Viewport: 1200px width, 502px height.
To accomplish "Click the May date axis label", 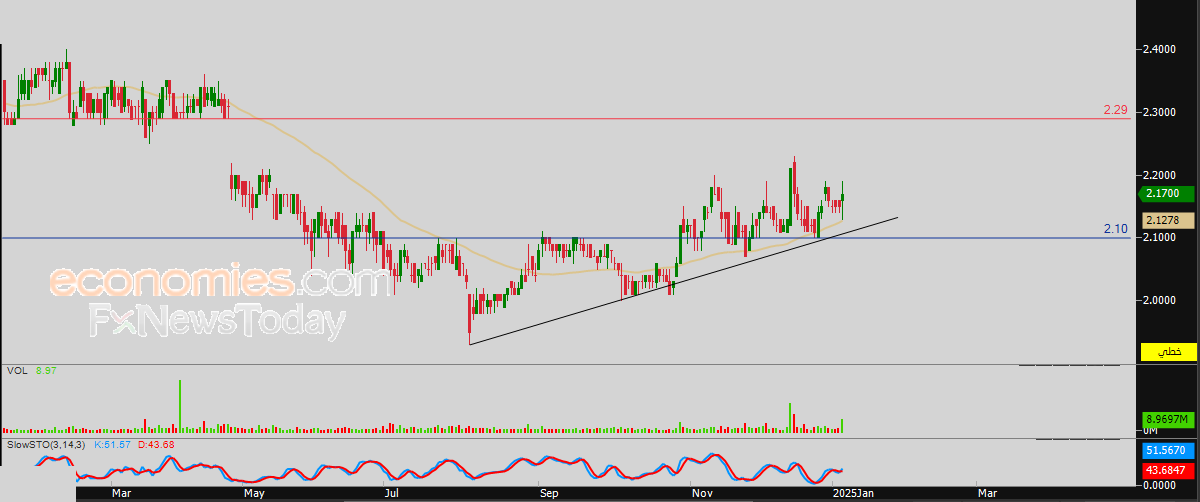I will [x=254, y=493].
